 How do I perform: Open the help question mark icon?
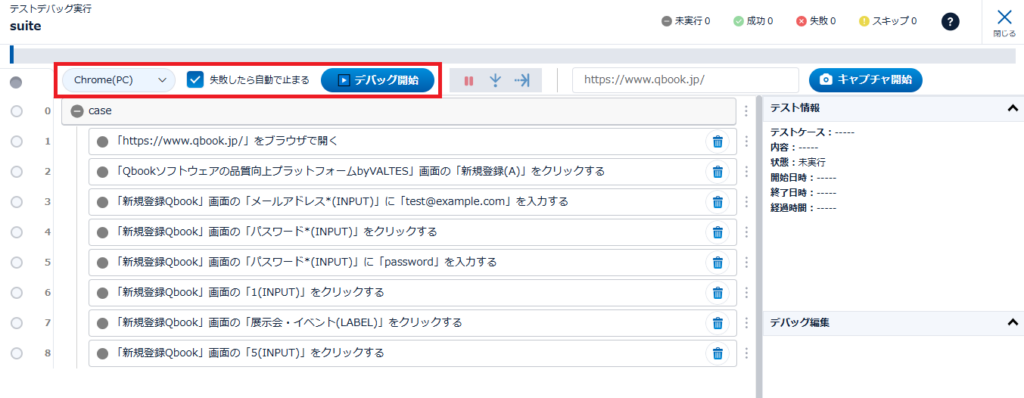[x=950, y=22]
